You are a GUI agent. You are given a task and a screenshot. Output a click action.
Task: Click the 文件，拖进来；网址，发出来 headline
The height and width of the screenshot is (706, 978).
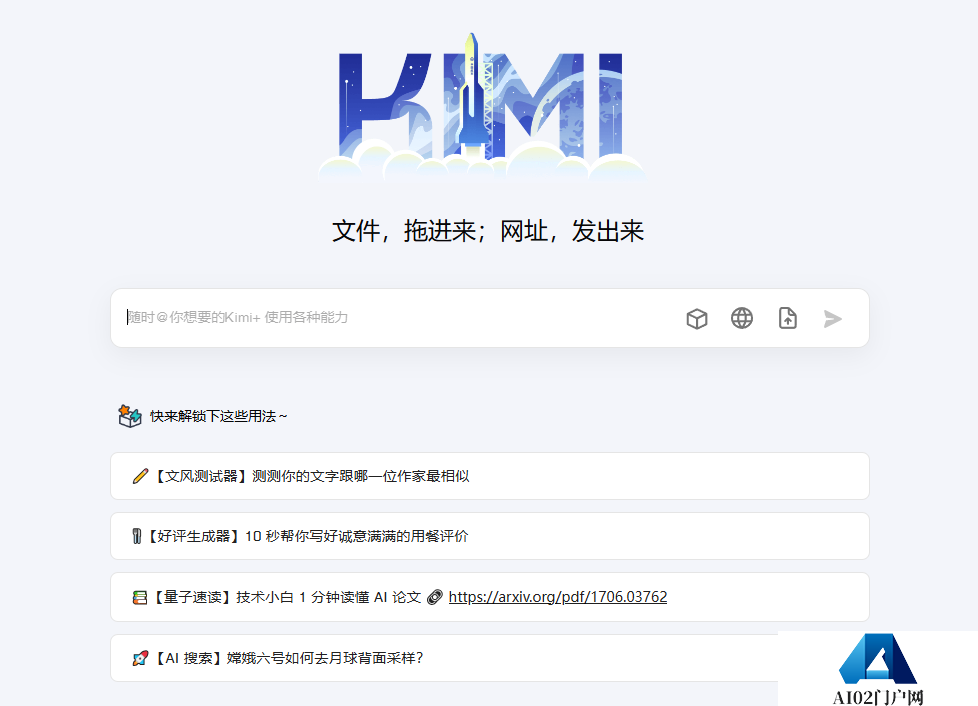coord(488,231)
